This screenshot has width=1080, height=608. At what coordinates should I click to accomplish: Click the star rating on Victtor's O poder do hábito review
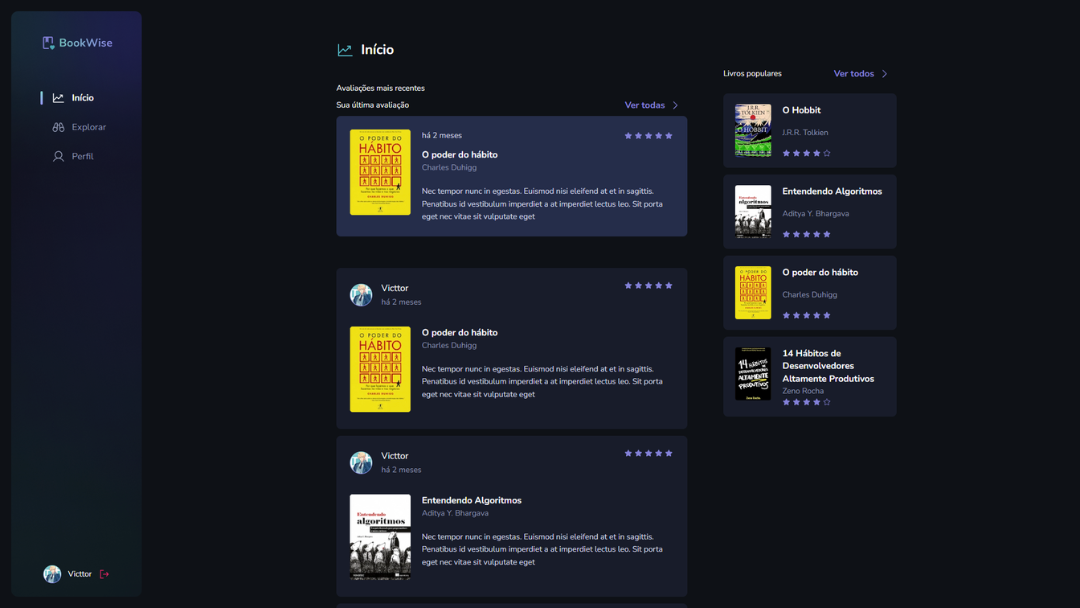(x=648, y=286)
